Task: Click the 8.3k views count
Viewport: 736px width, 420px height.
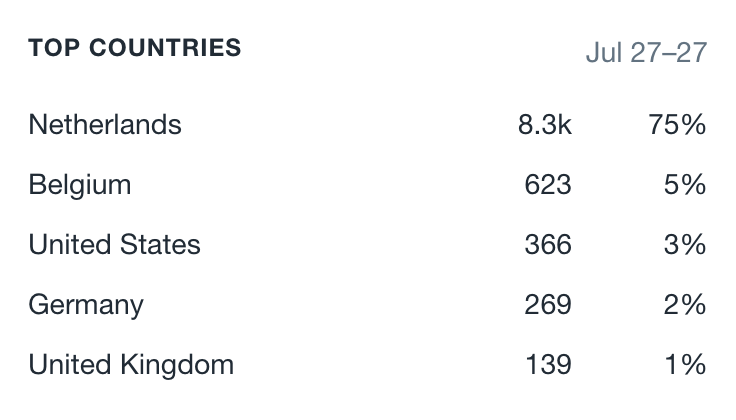Action: tap(544, 125)
